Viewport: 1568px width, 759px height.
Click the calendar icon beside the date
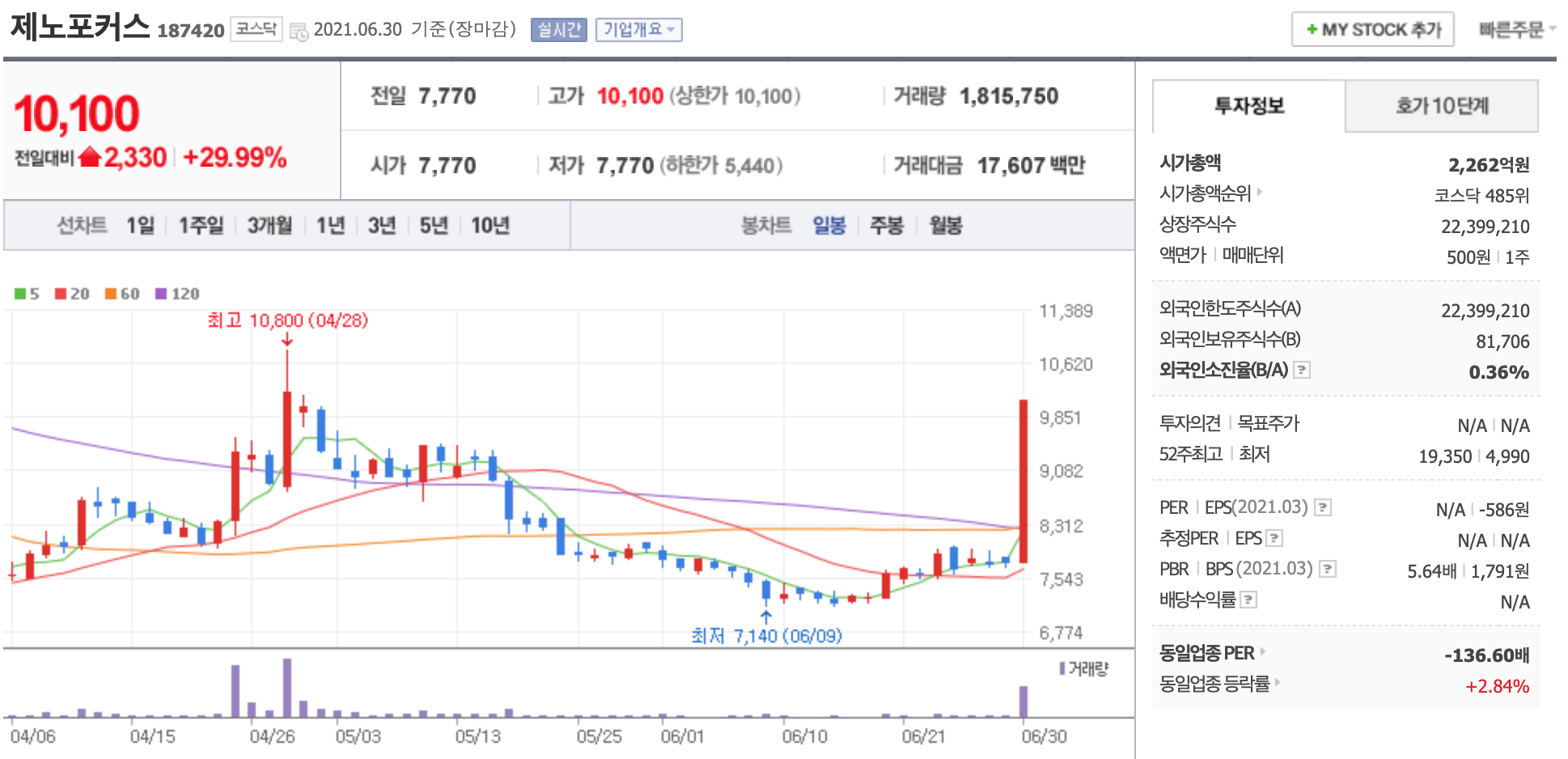(x=299, y=32)
